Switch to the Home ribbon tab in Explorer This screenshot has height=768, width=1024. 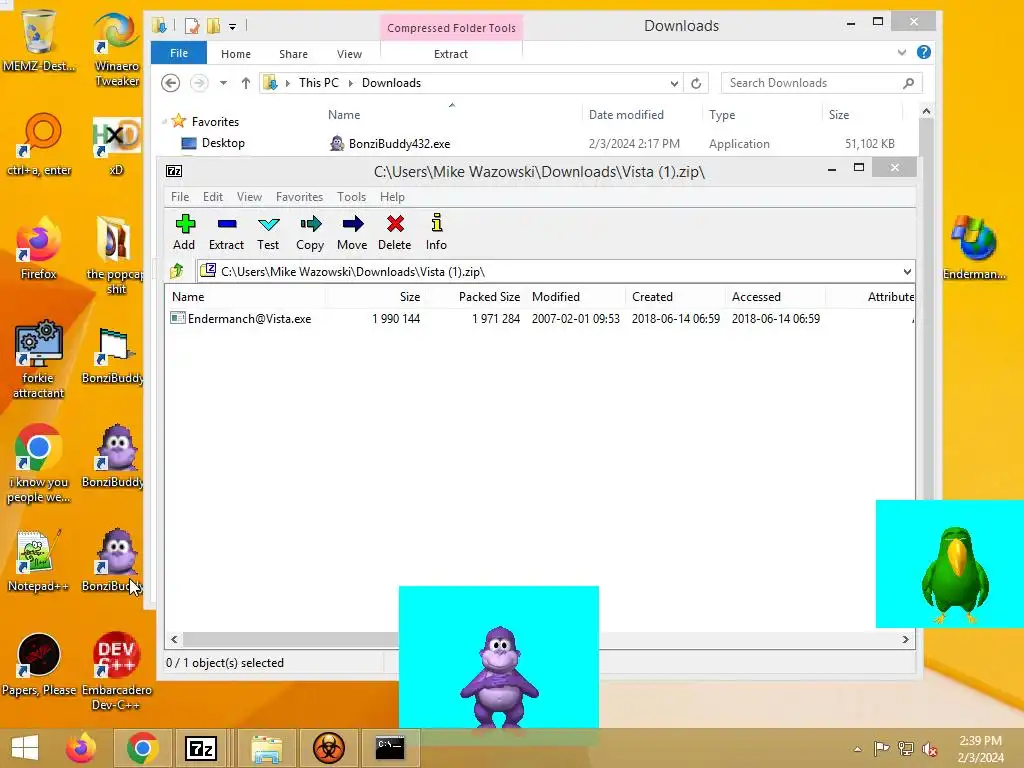click(236, 54)
